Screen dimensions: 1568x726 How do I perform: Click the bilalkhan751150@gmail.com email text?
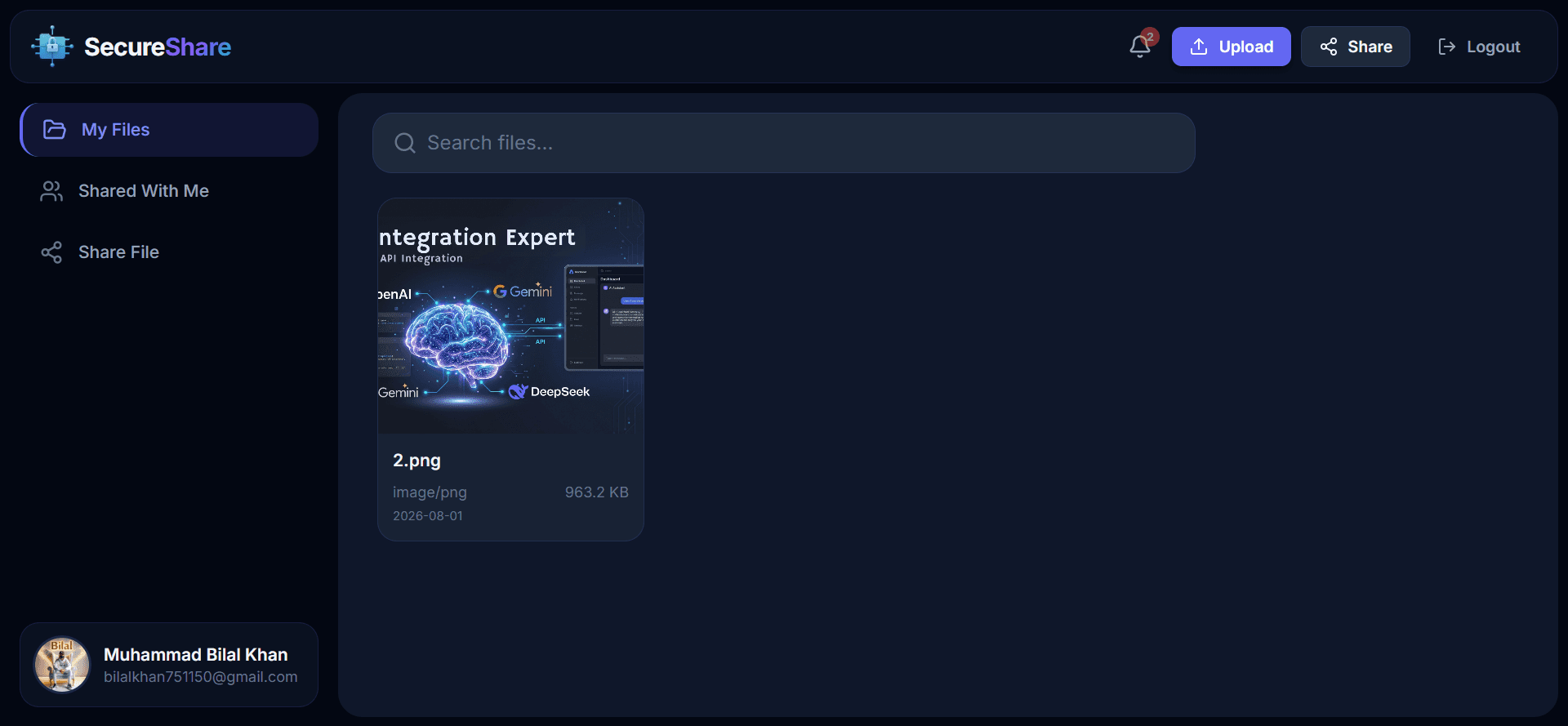click(201, 677)
